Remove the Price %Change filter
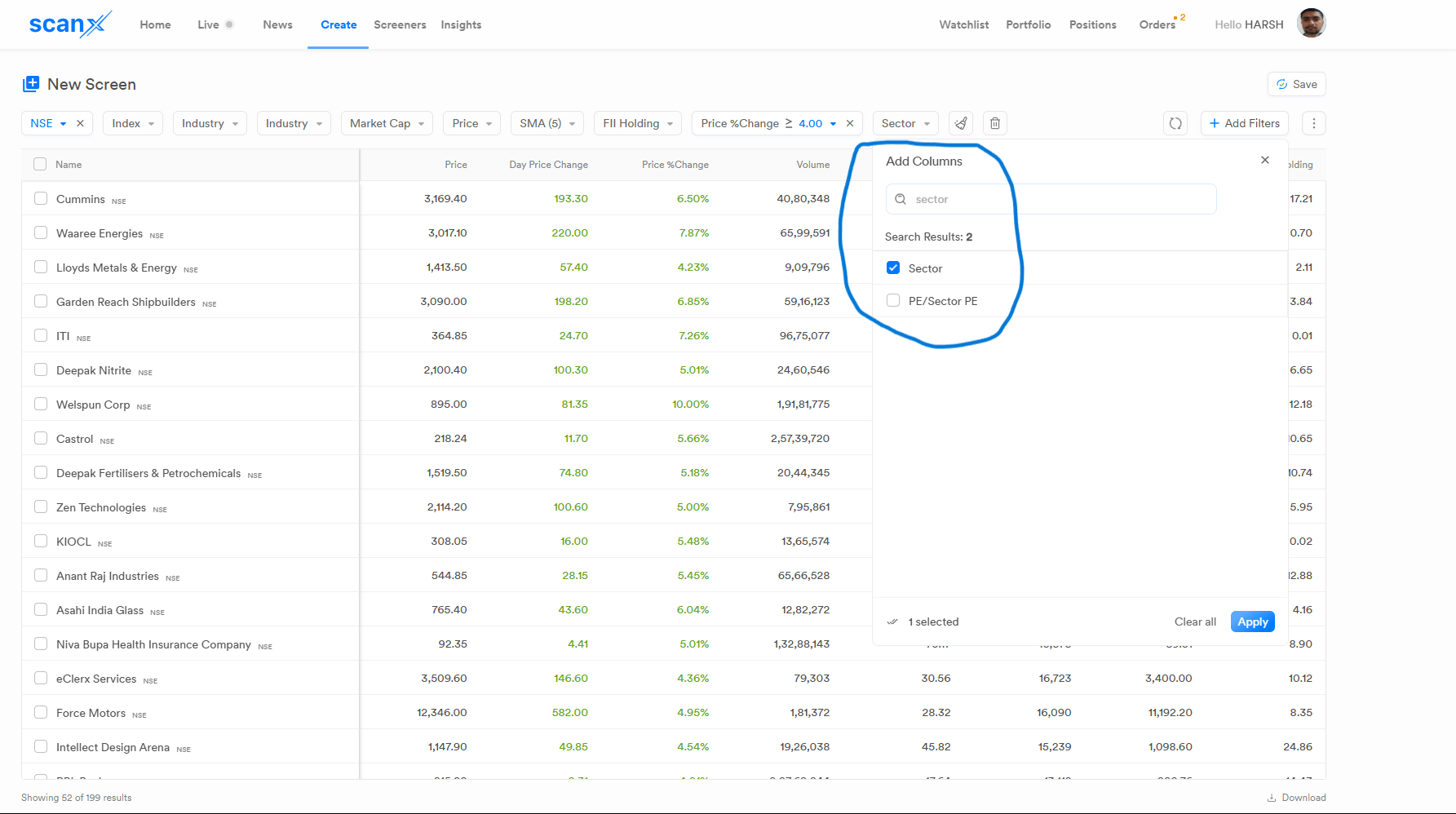 (x=850, y=123)
